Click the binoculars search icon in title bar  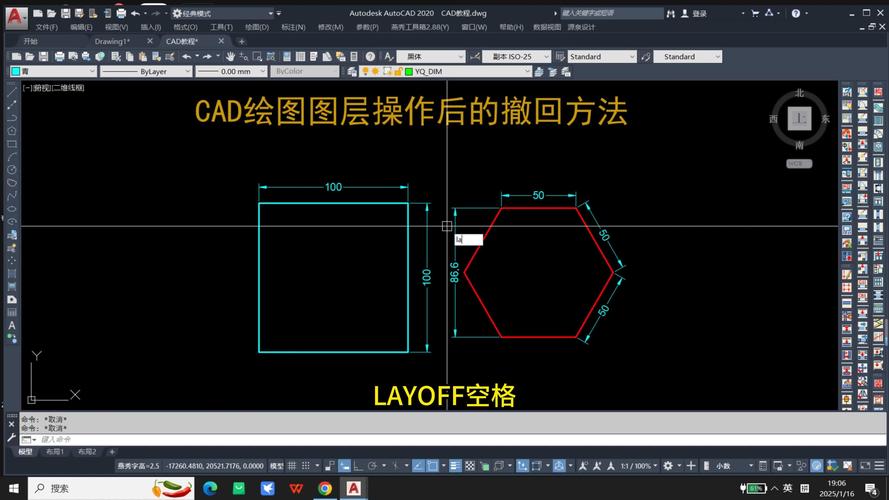(671, 13)
